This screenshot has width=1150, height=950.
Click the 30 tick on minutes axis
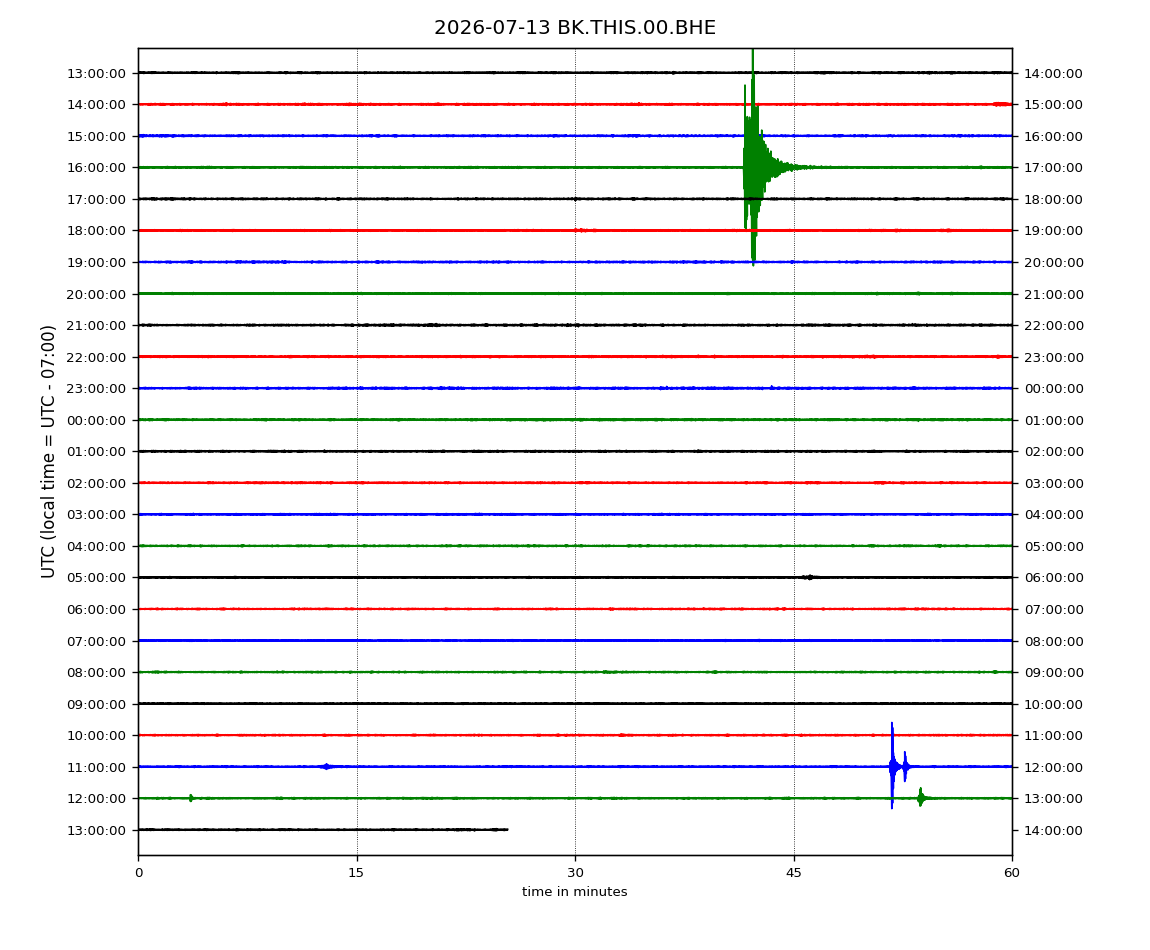click(x=575, y=872)
